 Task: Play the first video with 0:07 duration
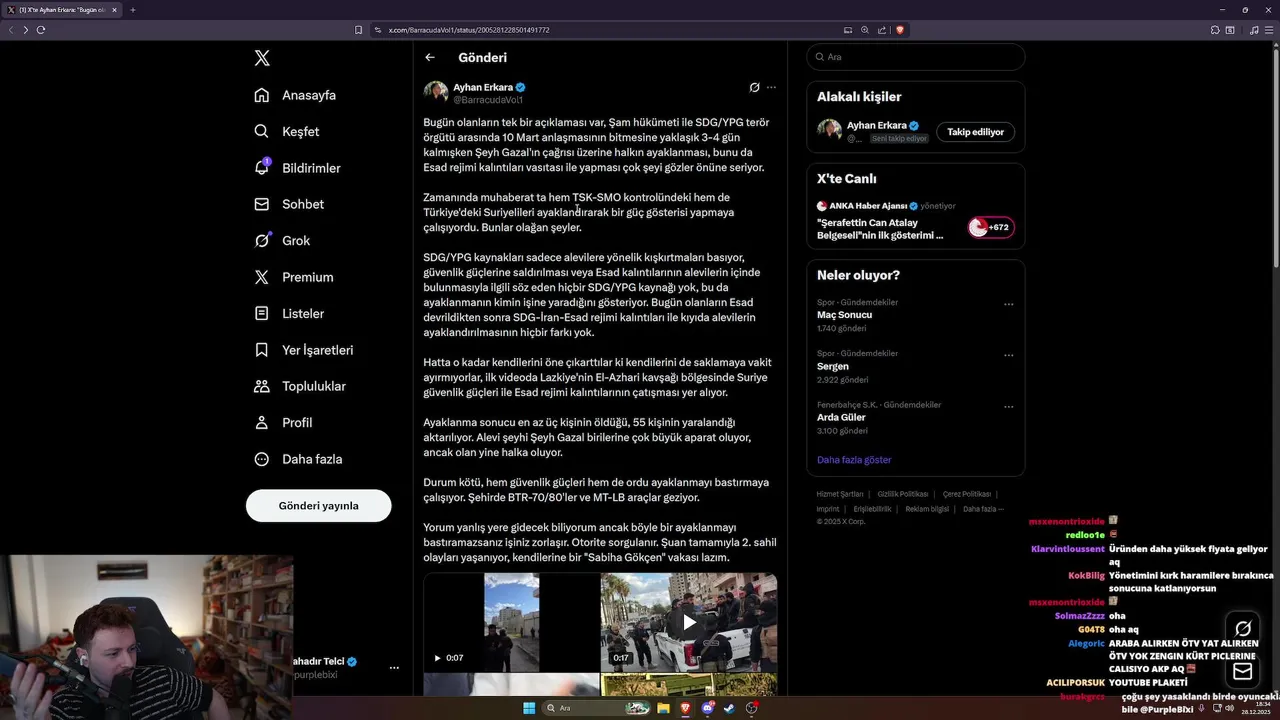pyautogui.click(x=511, y=621)
